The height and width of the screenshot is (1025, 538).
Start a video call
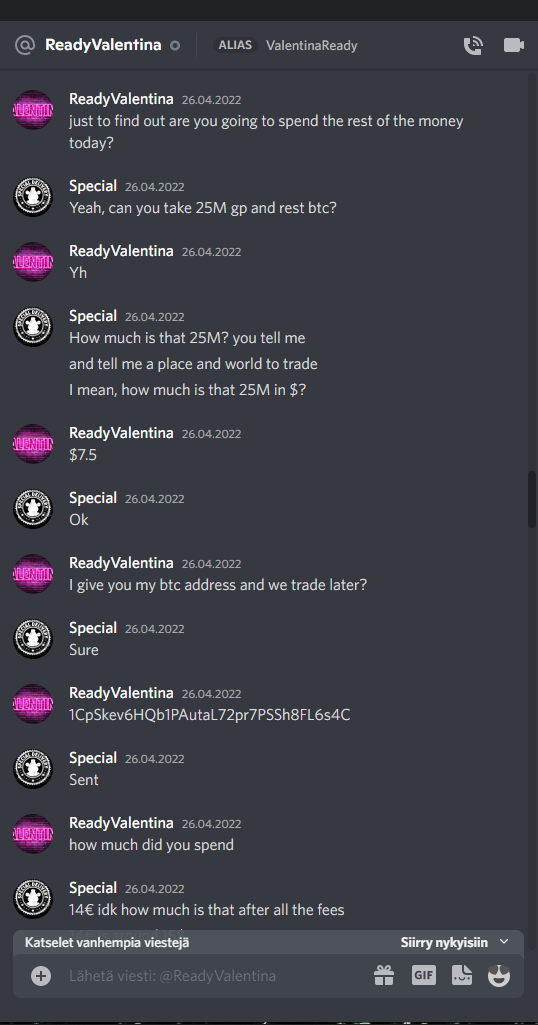[514, 45]
